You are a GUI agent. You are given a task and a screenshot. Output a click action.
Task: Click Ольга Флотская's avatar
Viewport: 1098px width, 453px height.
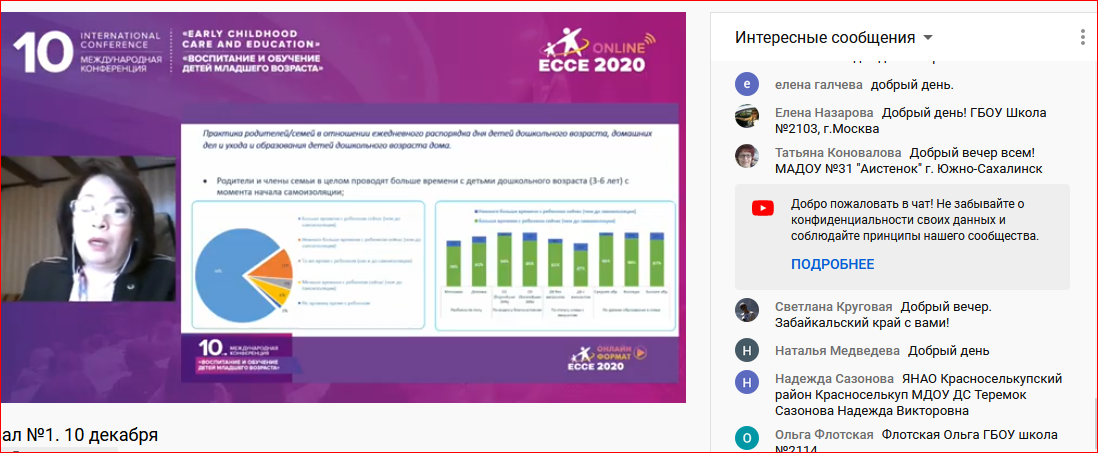pyautogui.click(x=747, y=438)
